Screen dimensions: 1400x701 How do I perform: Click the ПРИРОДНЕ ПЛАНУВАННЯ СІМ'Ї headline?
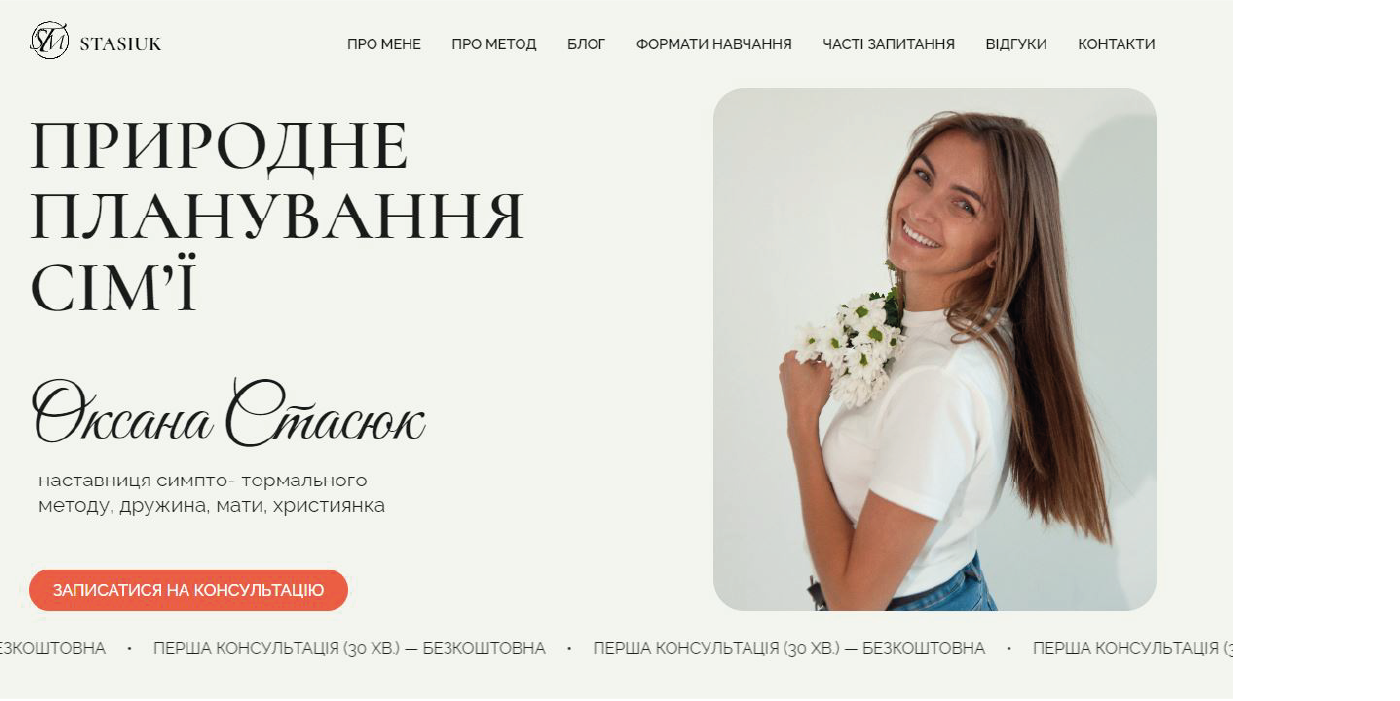point(277,216)
